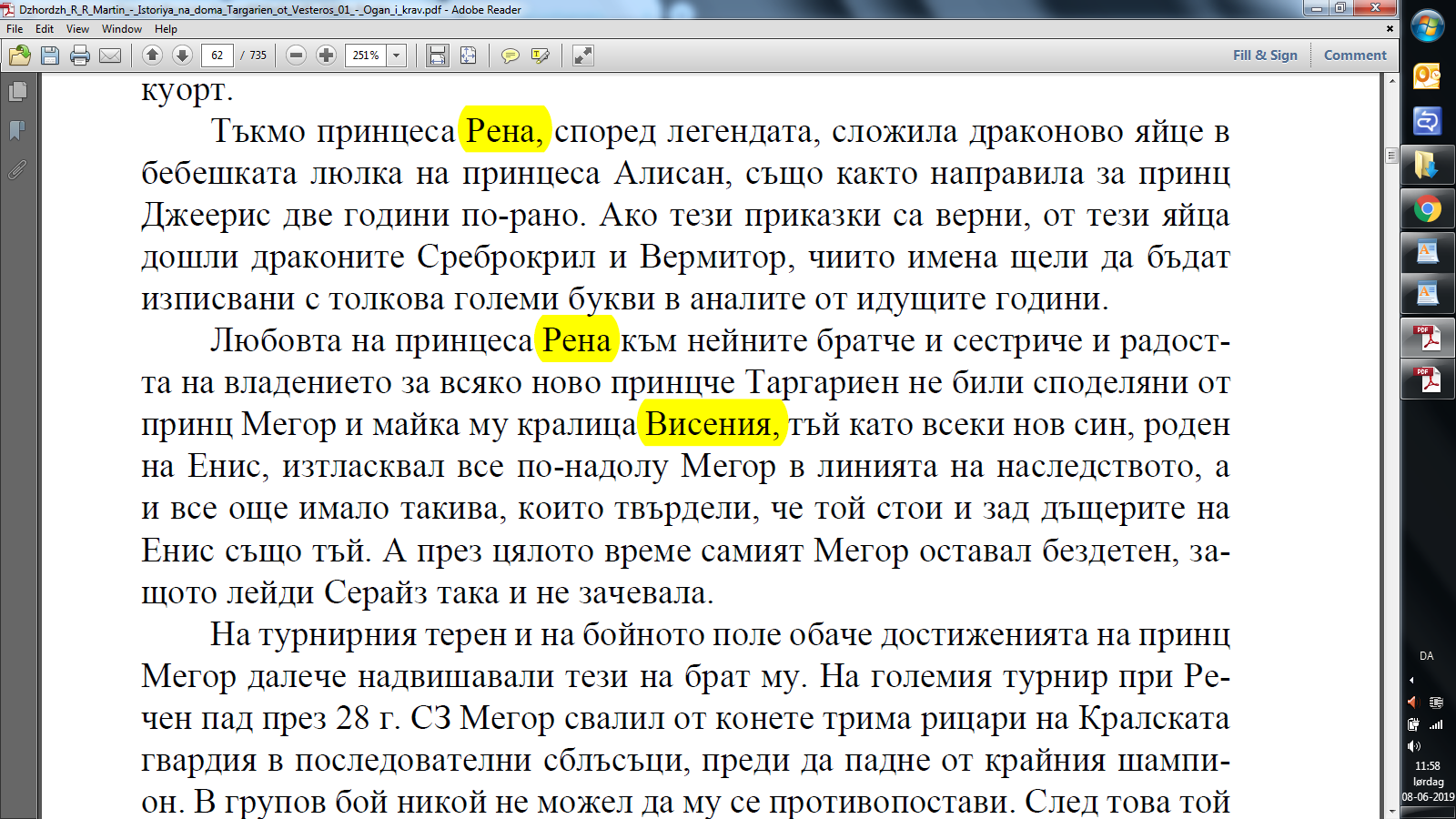The height and width of the screenshot is (819, 1456).
Task: Go to the previous page with the up arrow
Action: 152,56
